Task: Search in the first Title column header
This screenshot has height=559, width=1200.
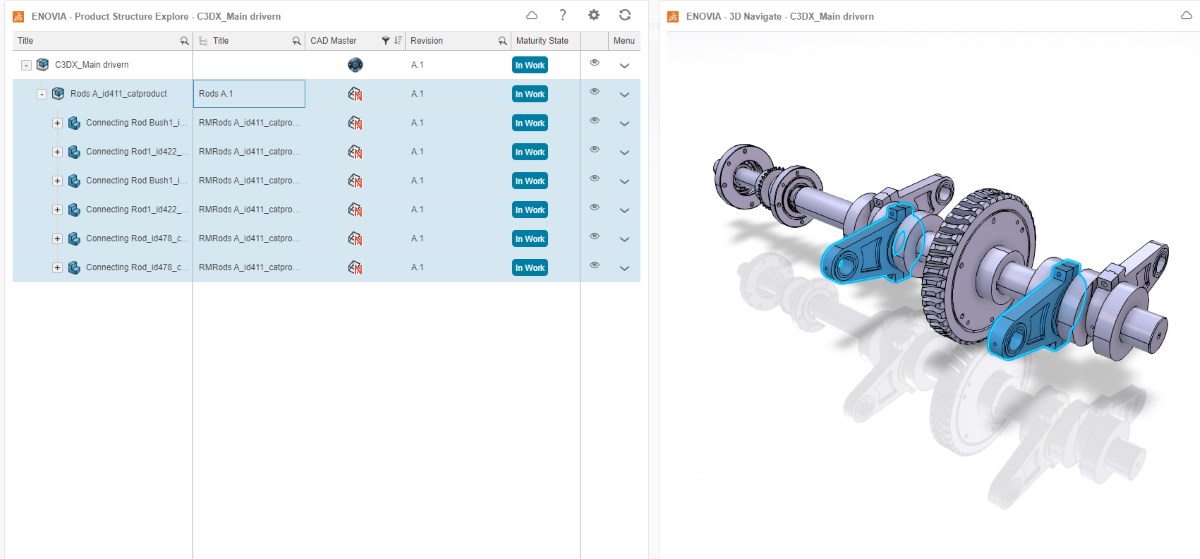Action: tap(184, 41)
